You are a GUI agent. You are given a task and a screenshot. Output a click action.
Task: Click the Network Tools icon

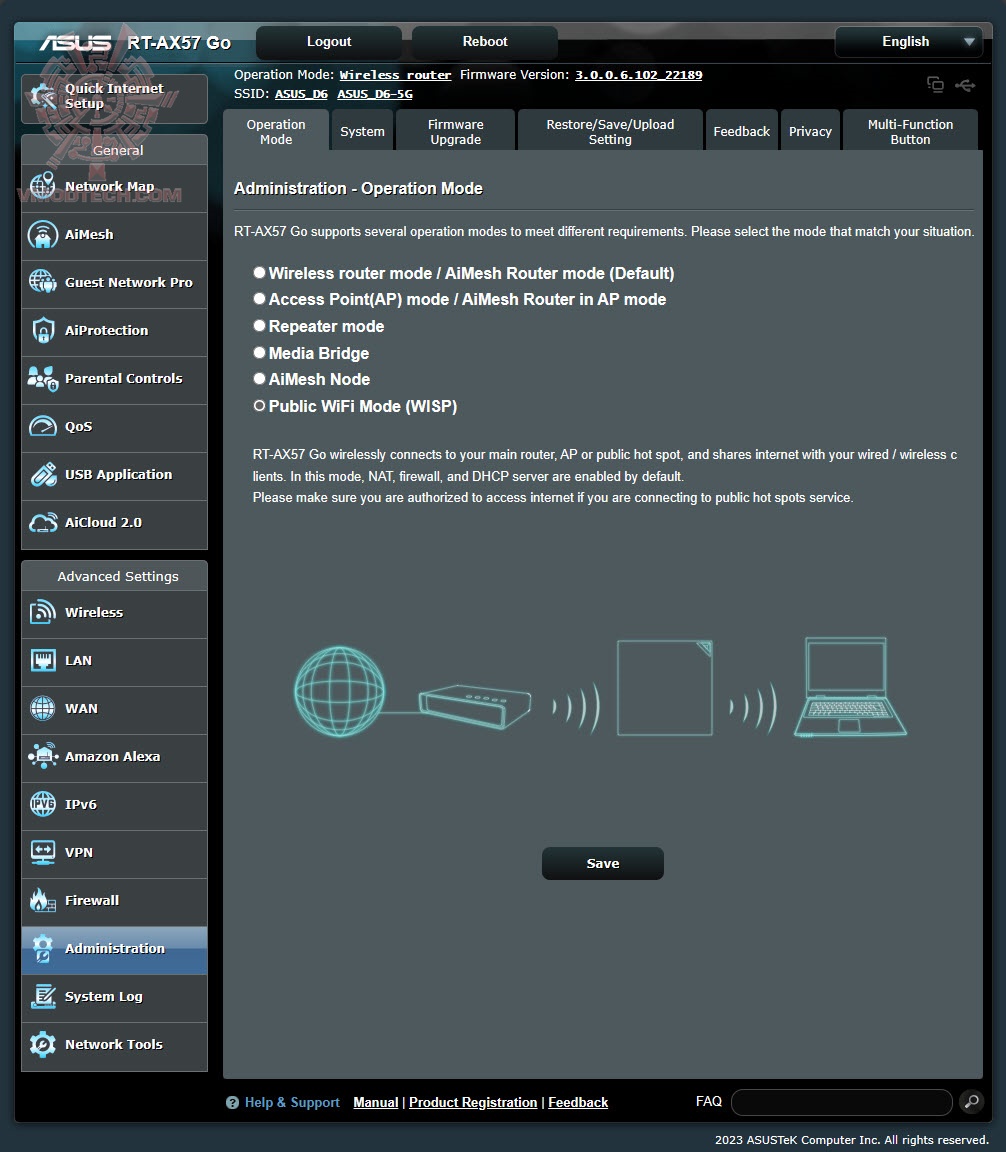[x=43, y=1044]
